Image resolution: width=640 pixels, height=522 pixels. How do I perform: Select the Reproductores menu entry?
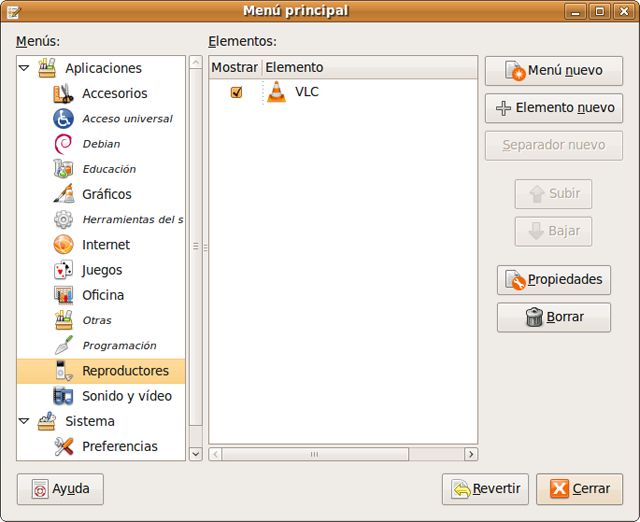click(x=125, y=371)
